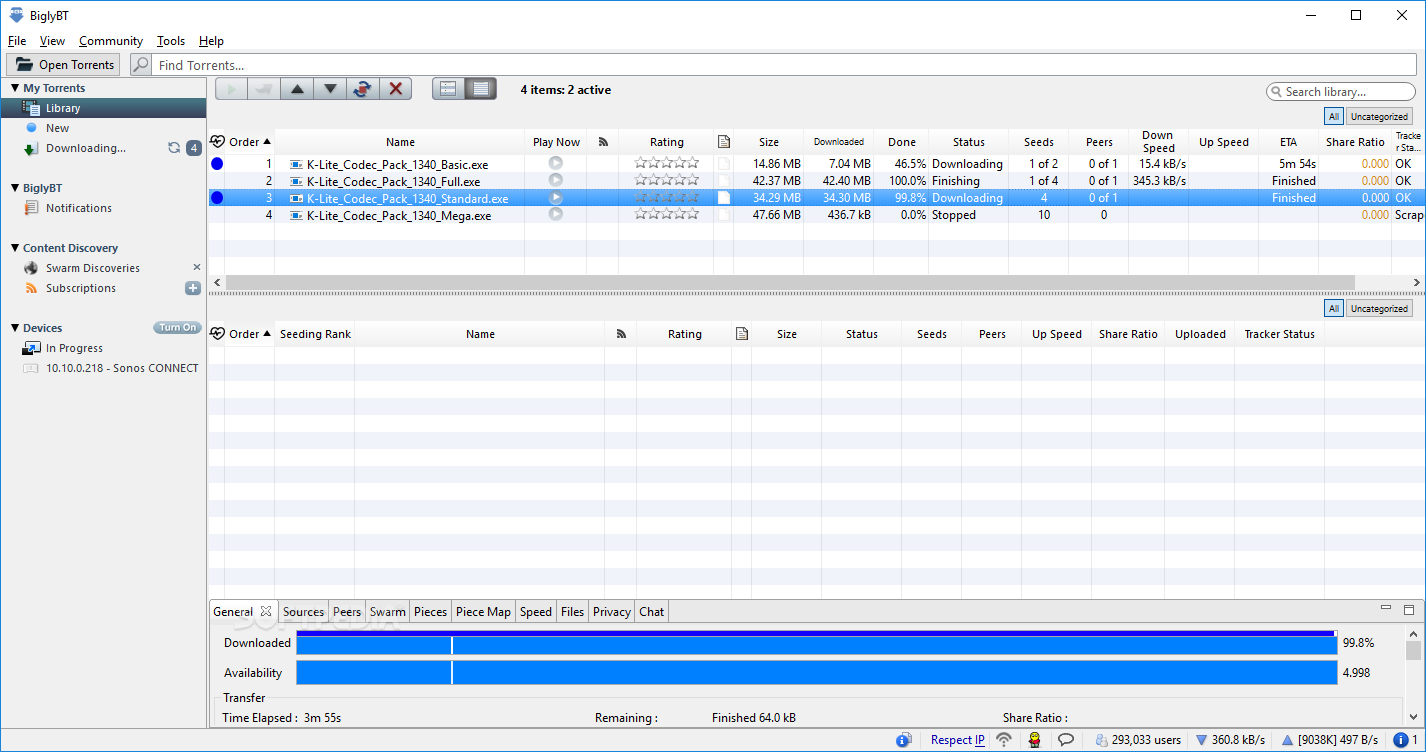
Task: Open Subscriptions in the sidebar
Action: (x=80, y=288)
